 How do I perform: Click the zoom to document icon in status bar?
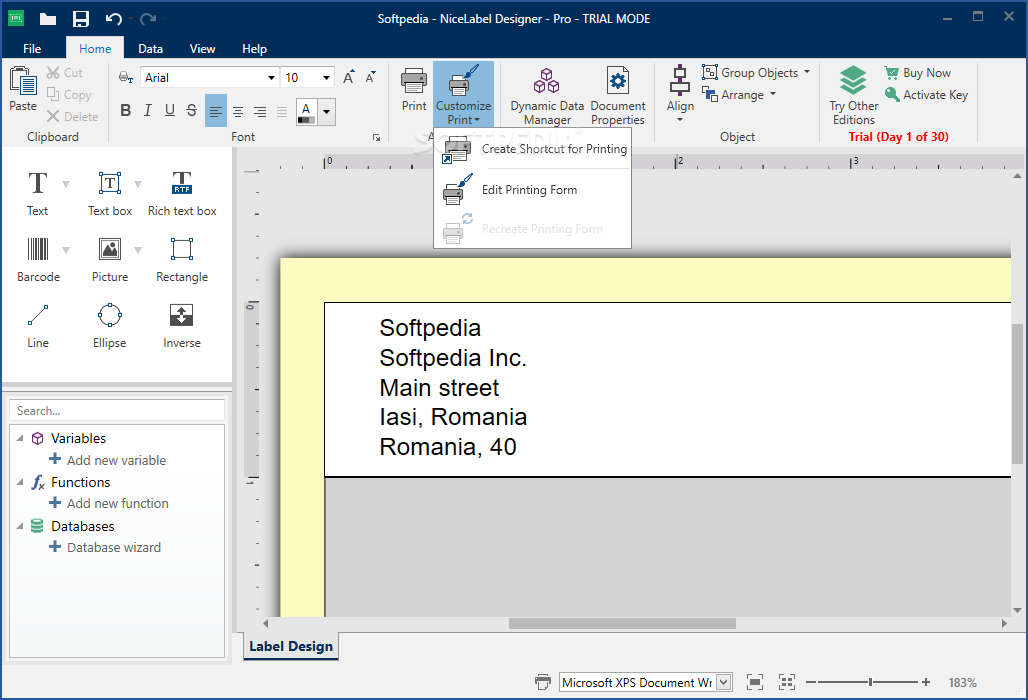pyautogui.click(x=755, y=682)
